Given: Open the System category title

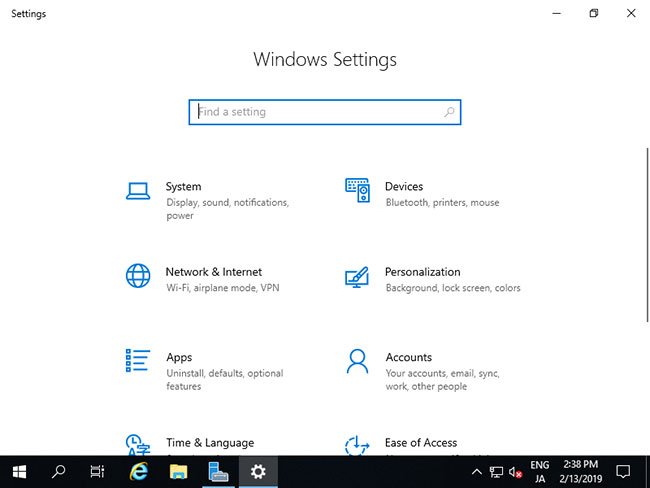Looking at the screenshot, I should coord(184,187).
